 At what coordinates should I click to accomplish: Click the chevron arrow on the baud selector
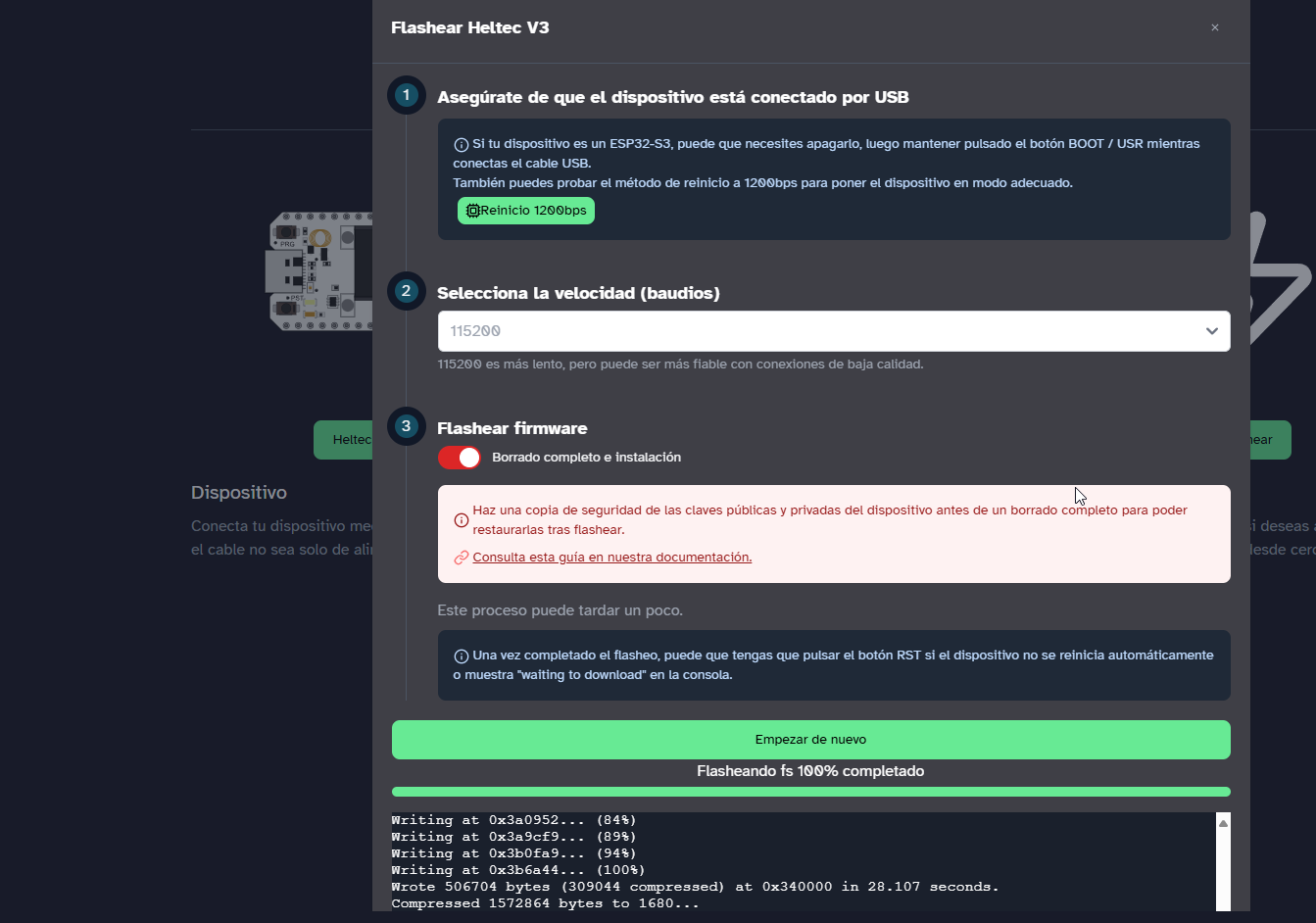1211,331
